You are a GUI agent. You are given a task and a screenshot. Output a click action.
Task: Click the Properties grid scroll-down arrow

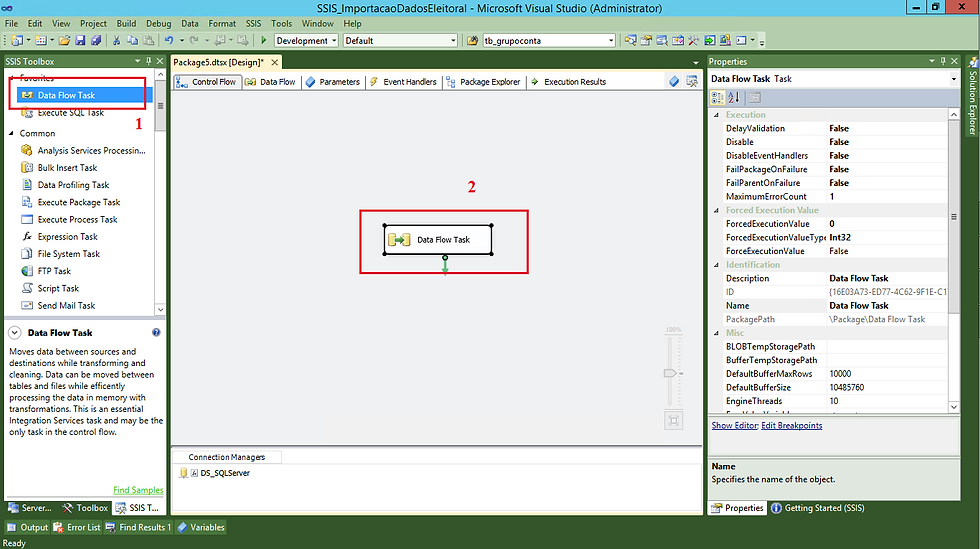click(x=954, y=407)
